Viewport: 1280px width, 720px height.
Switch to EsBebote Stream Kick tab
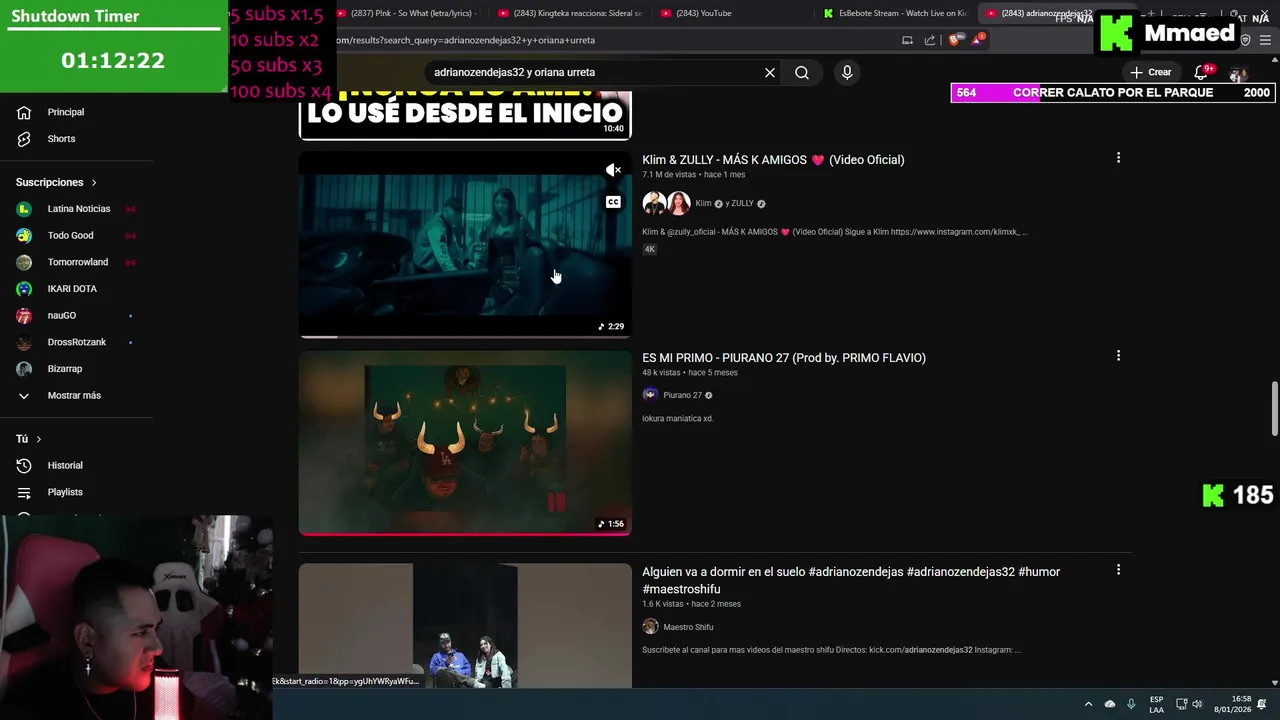896,13
